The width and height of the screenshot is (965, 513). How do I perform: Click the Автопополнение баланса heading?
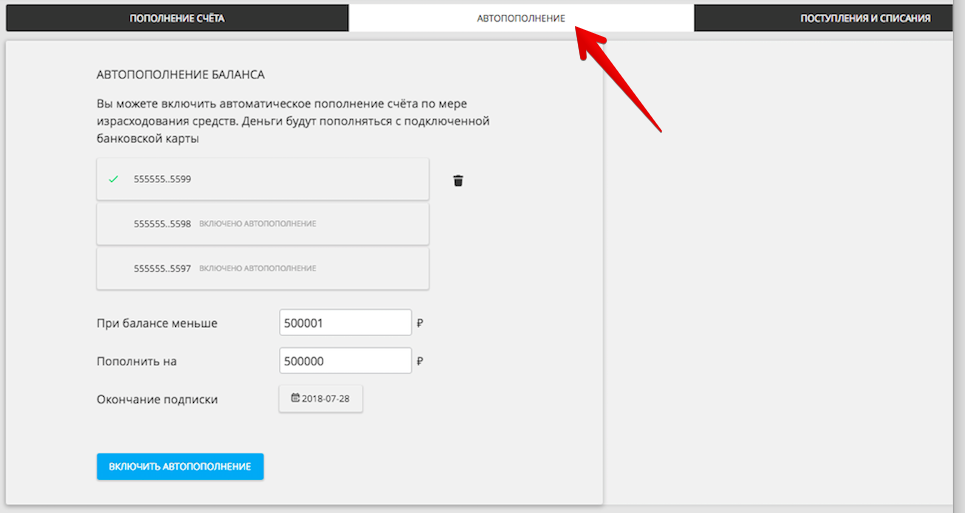click(180, 74)
